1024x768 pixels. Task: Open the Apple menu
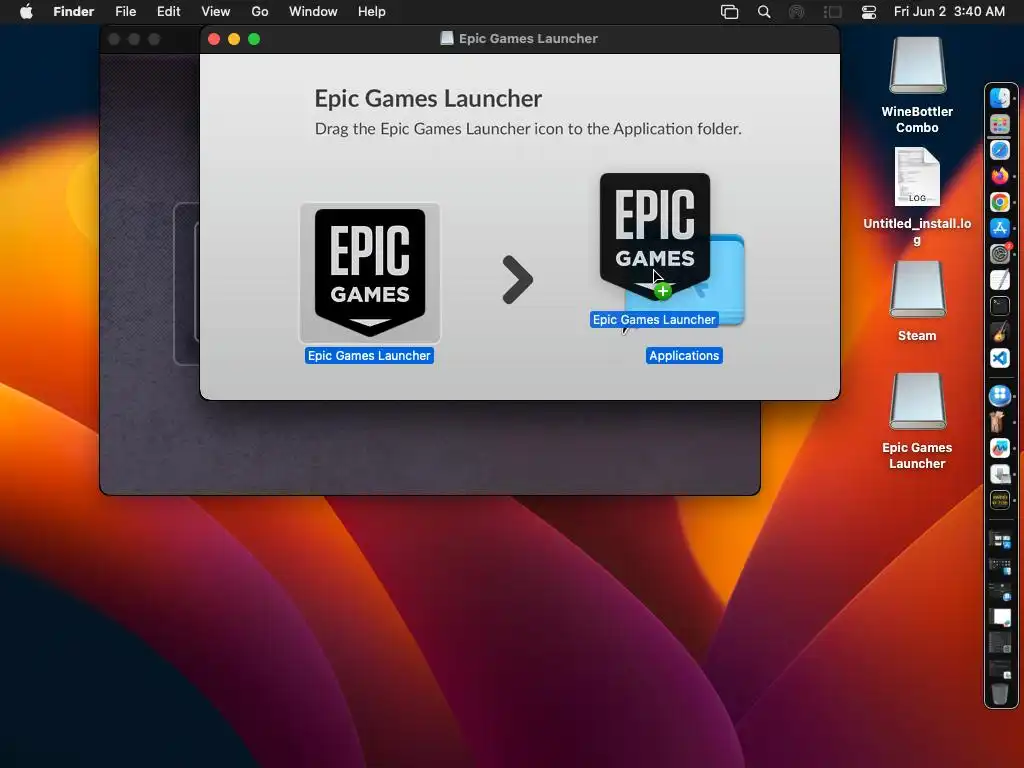tap(26, 12)
